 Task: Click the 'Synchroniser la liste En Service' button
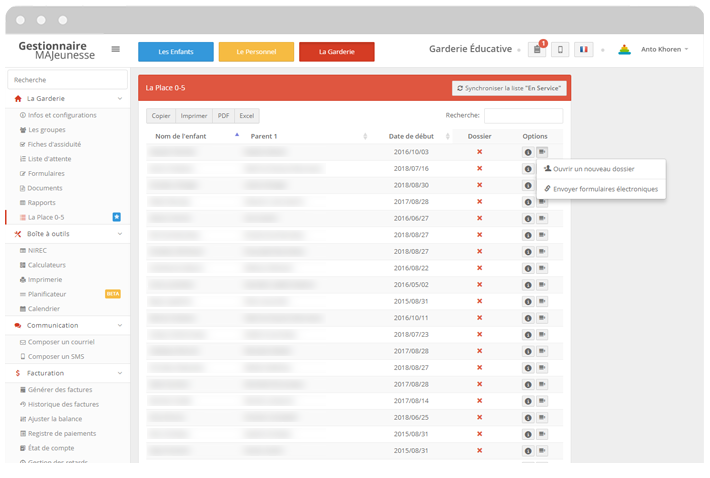click(510, 88)
